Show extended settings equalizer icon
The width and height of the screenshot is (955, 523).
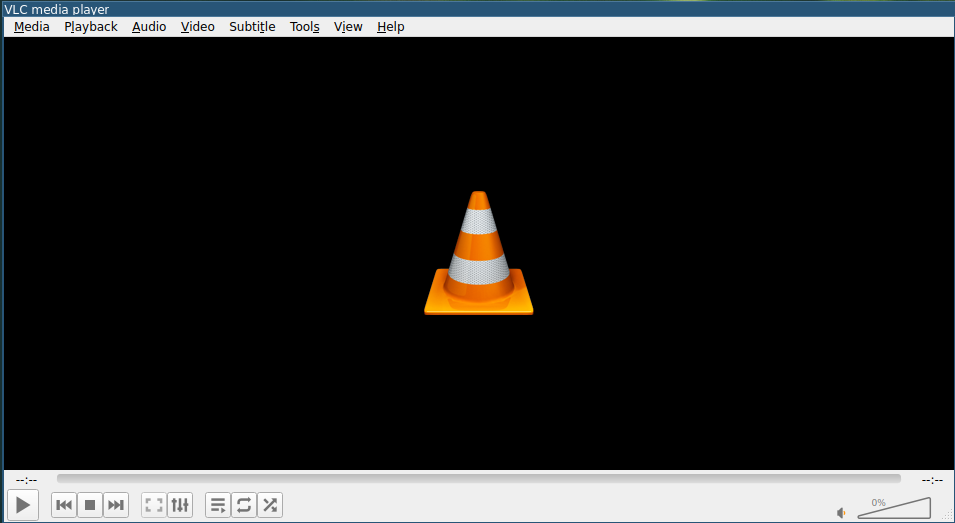pos(180,505)
